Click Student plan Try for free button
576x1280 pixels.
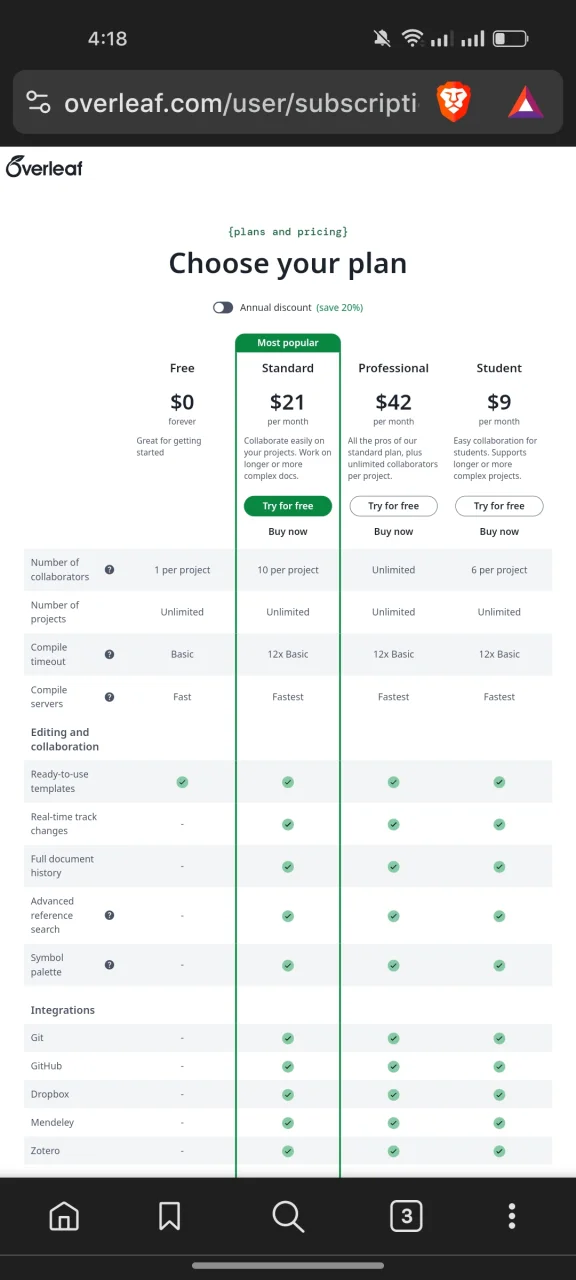pos(499,506)
